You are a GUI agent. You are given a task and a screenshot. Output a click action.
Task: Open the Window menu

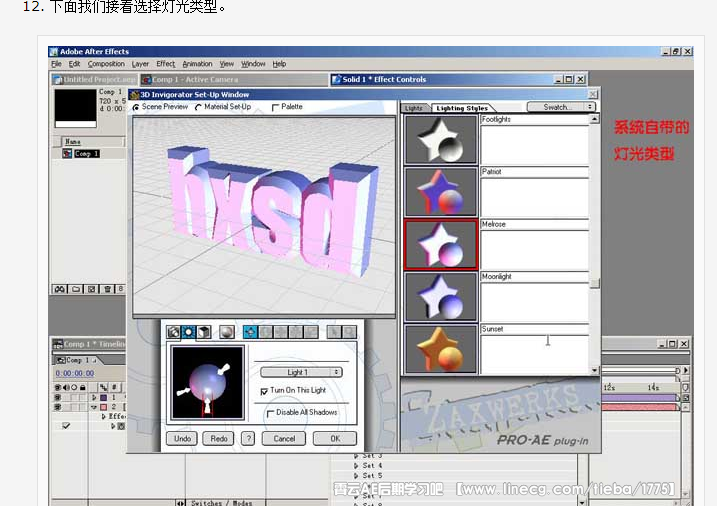pos(253,64)
